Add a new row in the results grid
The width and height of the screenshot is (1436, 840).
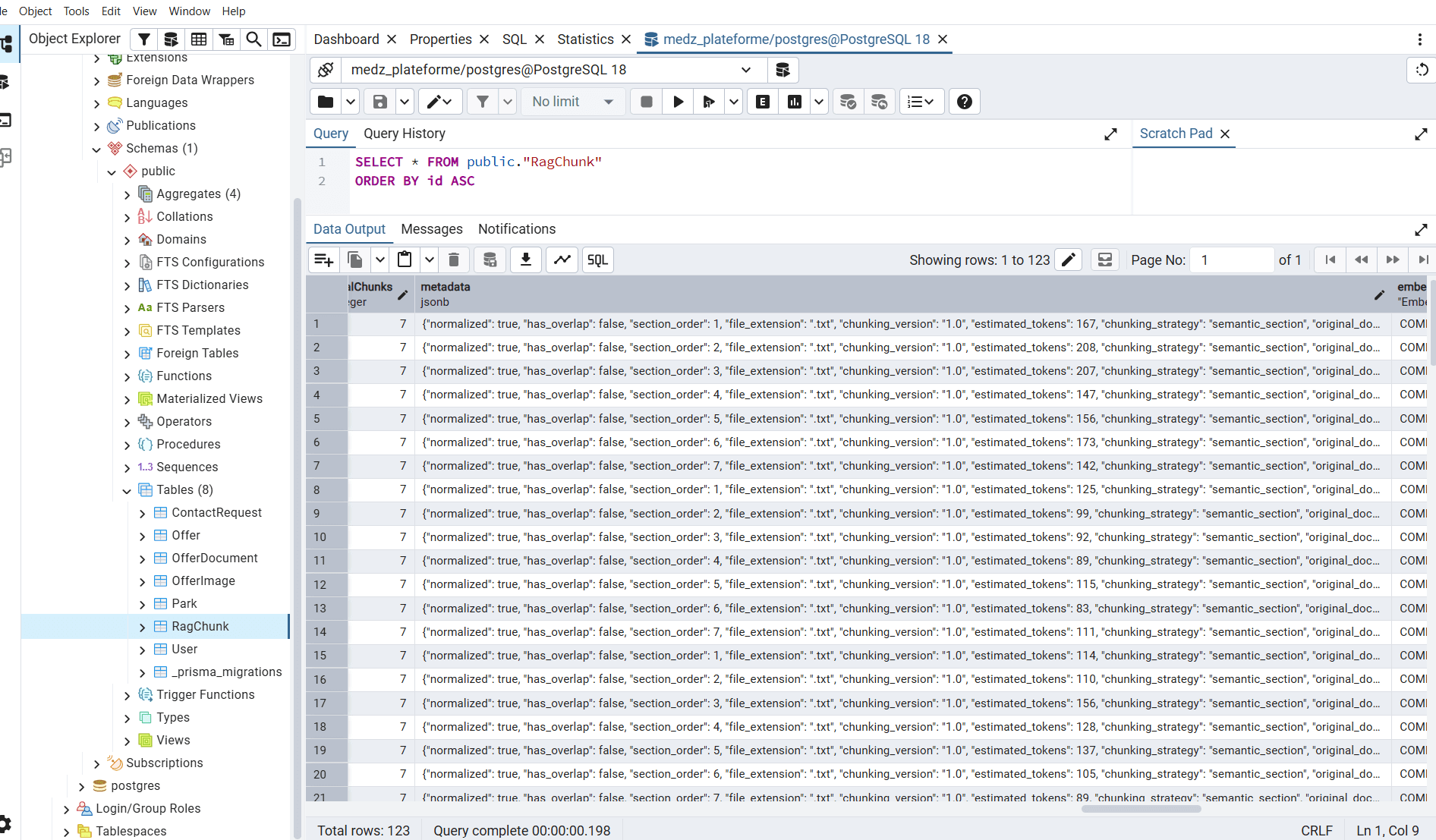coord(324,260)
